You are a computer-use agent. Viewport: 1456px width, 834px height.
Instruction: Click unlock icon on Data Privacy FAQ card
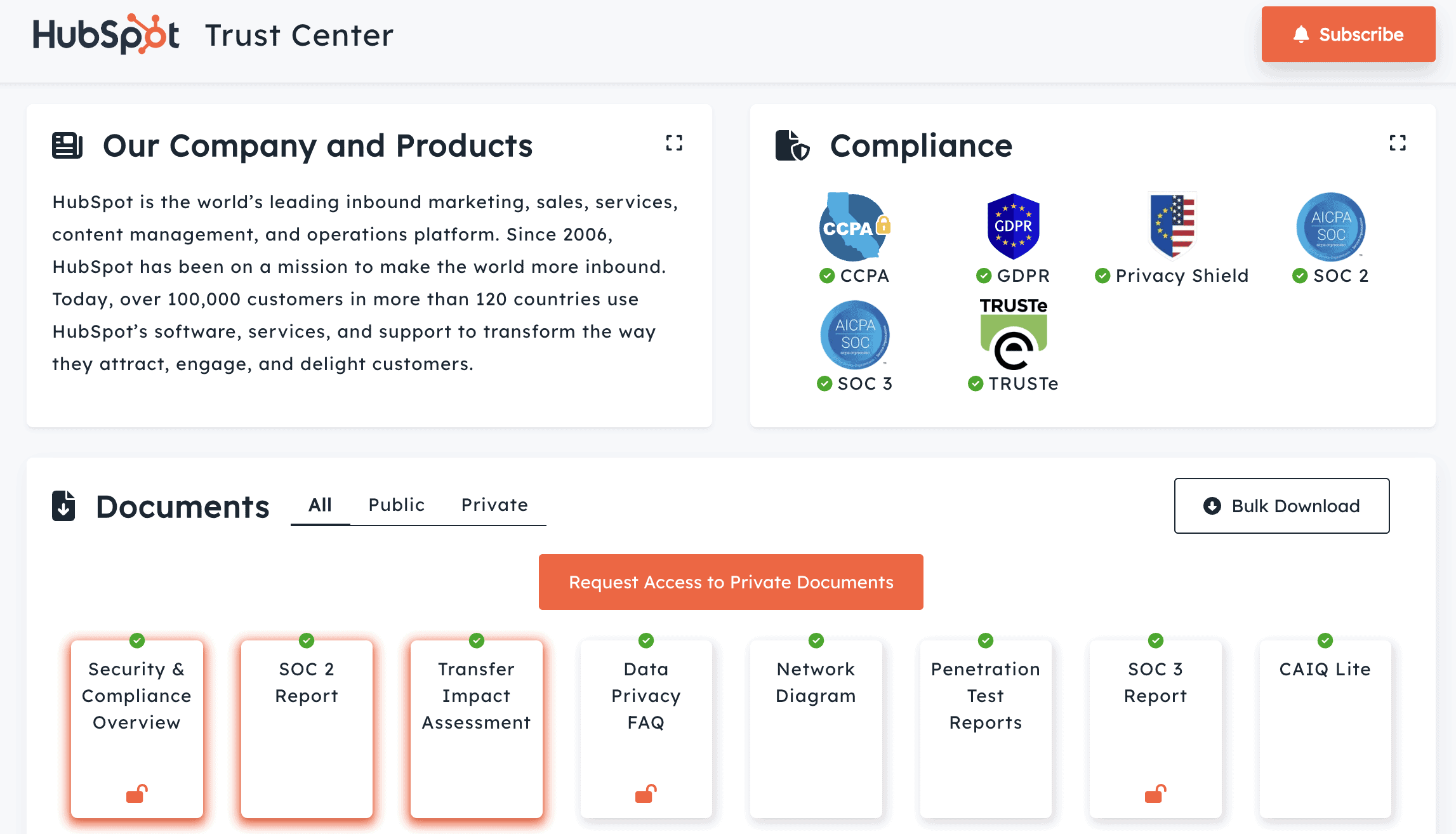(x=645, y=793)
